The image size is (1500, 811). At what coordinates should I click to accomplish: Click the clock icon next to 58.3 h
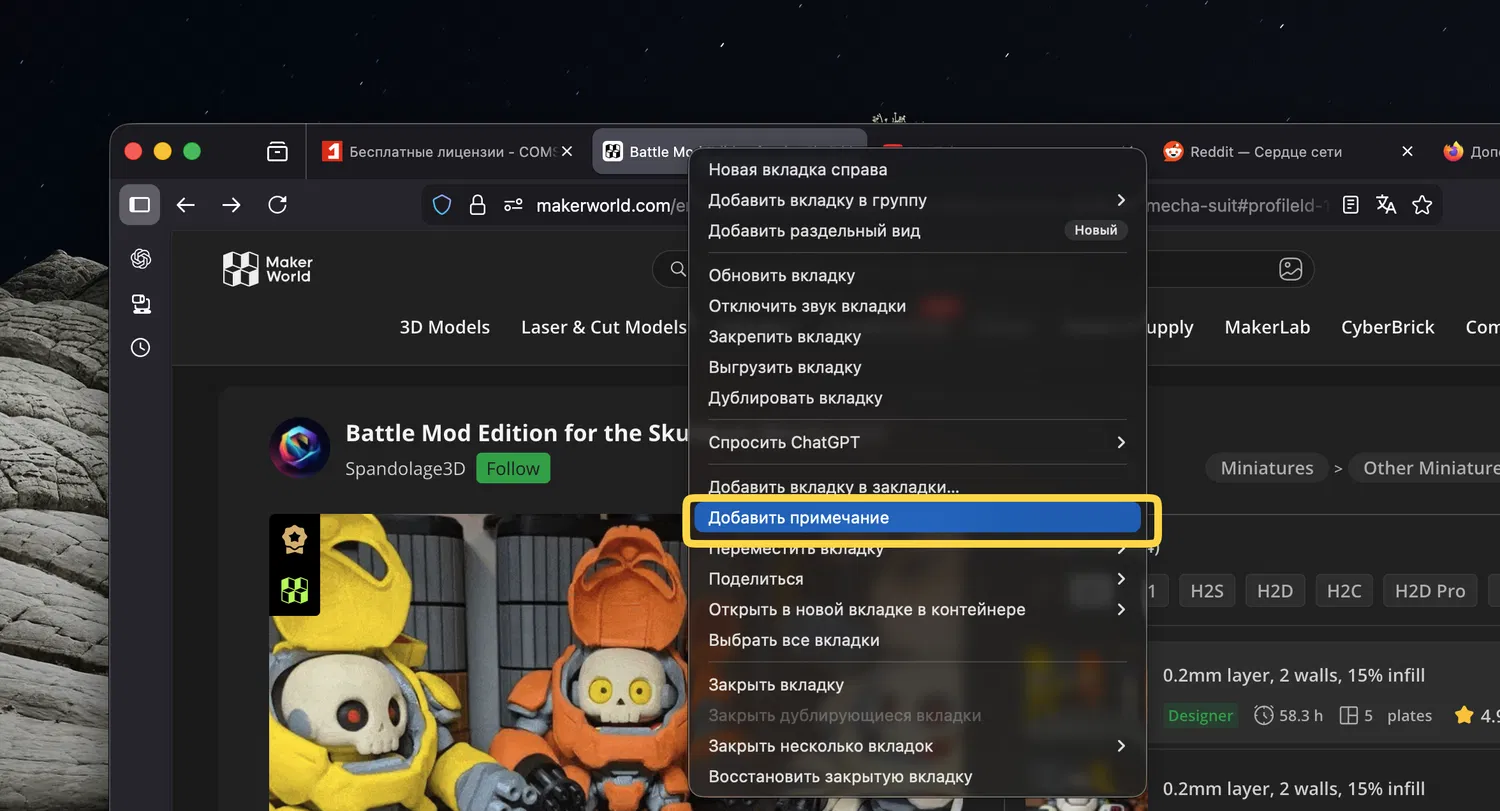point(1264,715)
